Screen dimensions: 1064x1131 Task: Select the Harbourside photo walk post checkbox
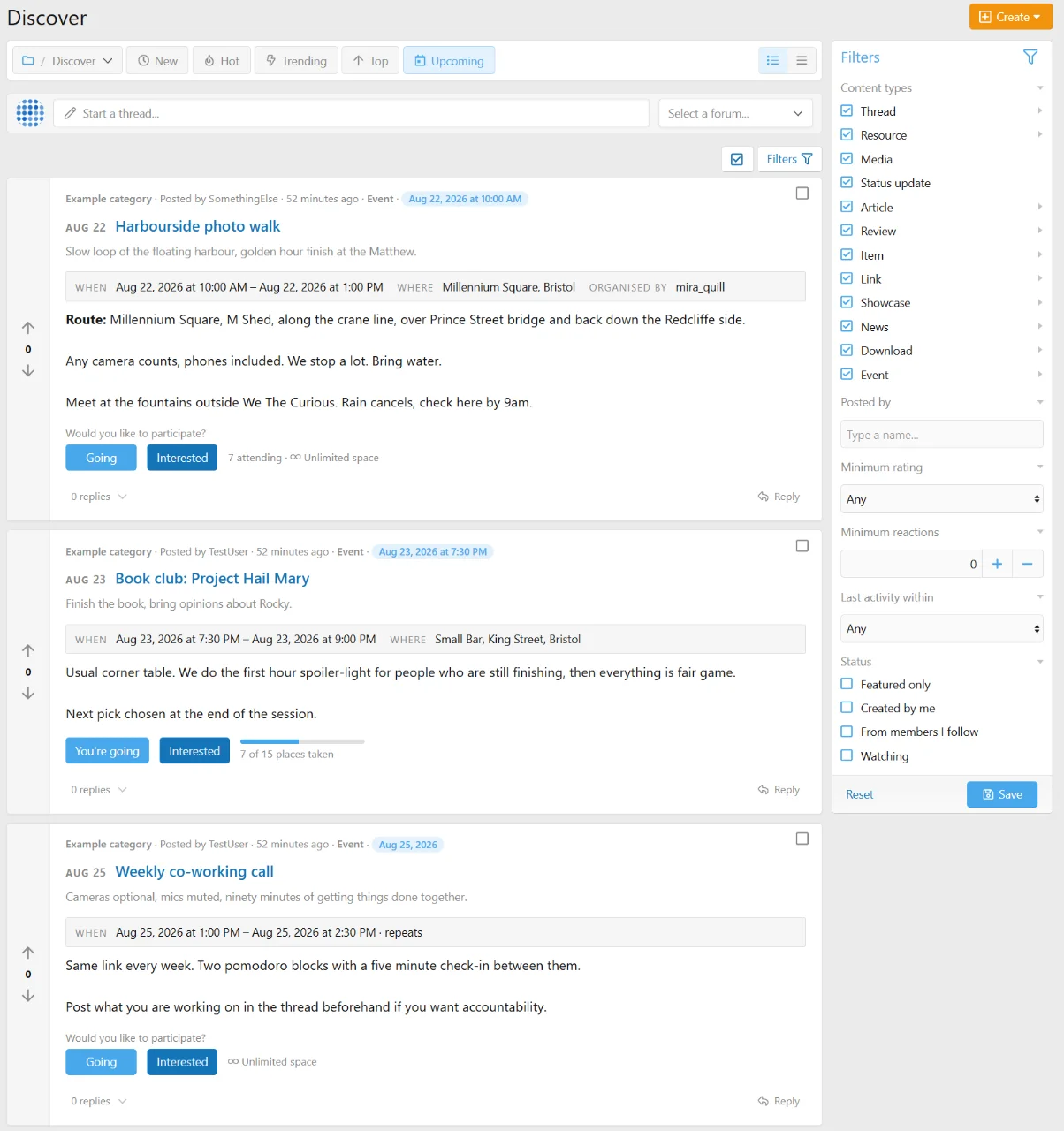click(x=802, y=194)
